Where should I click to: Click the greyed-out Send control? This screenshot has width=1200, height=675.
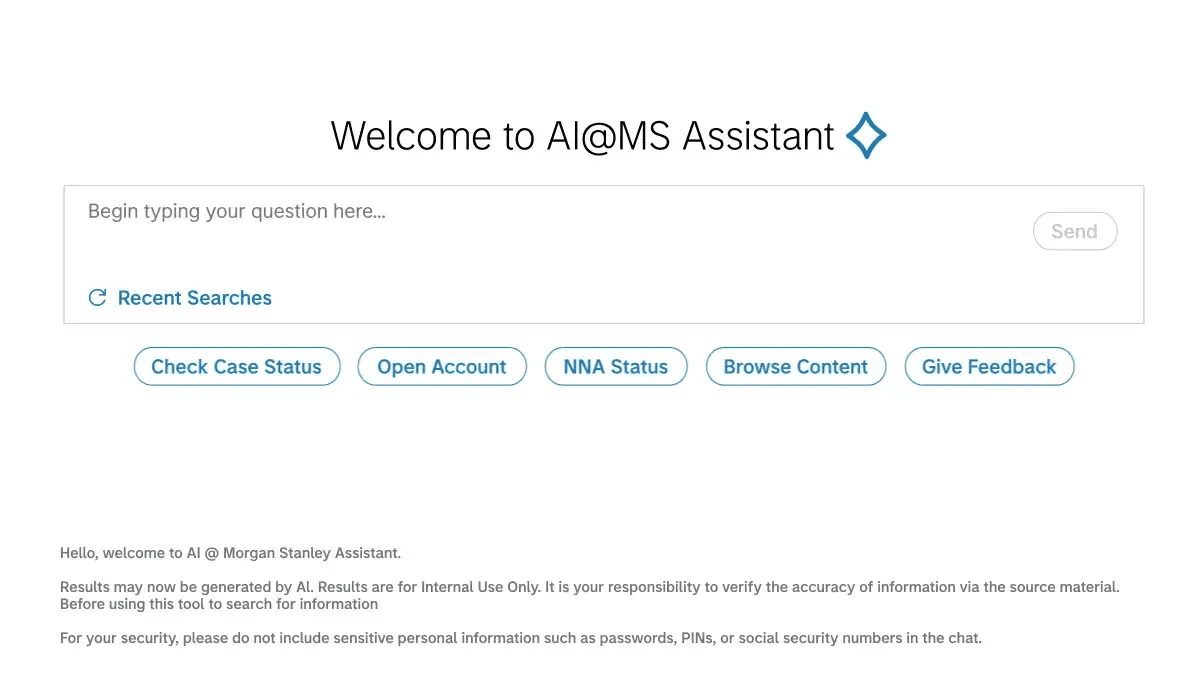(1075, 231)
